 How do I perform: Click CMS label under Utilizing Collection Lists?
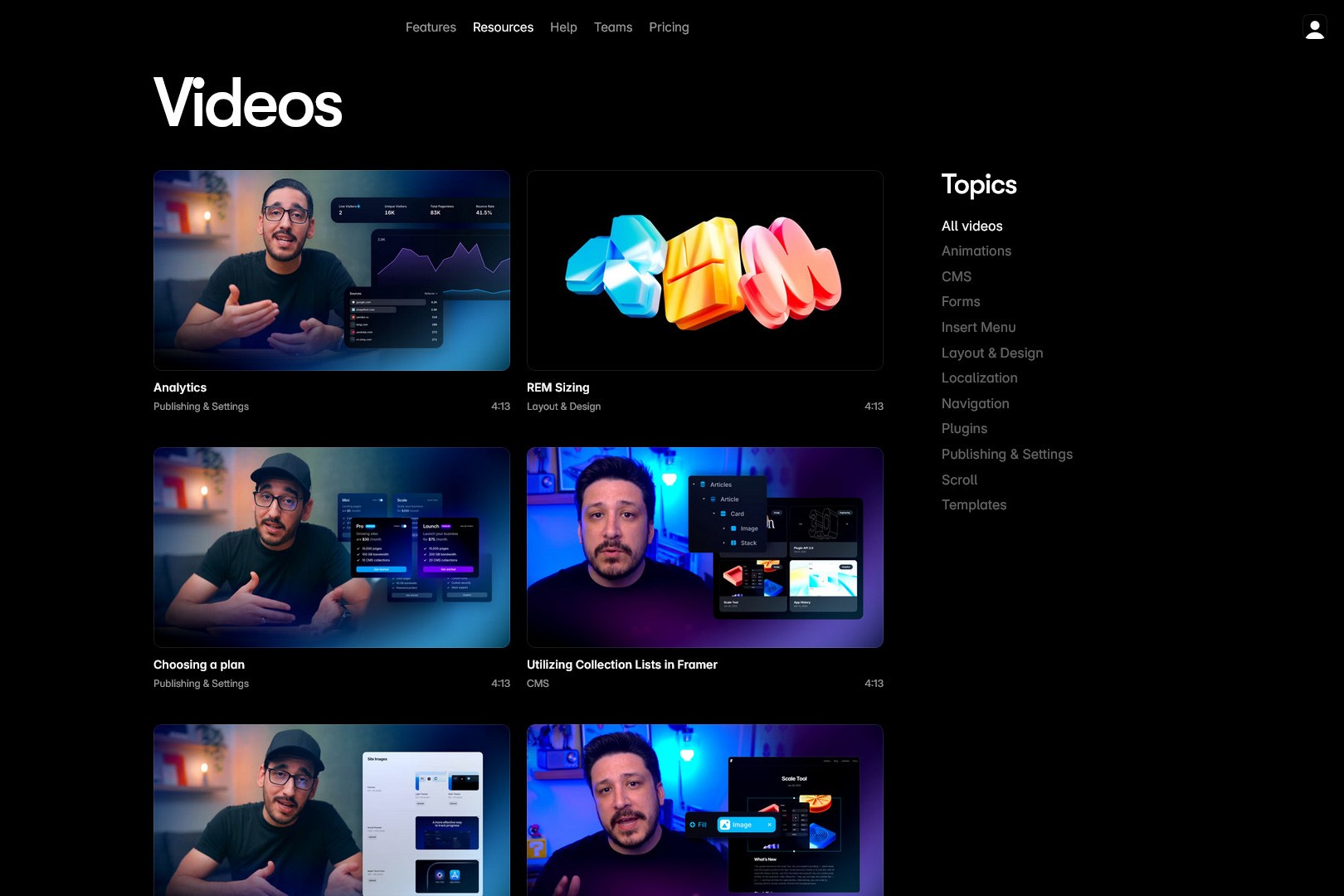point(538,684)
